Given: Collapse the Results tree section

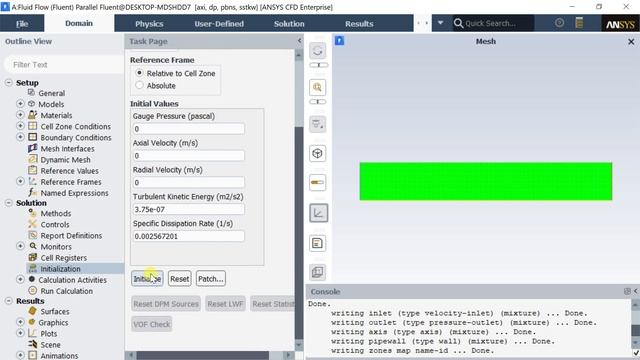Looking at the screenshot, I should click(x=9, y=301).
